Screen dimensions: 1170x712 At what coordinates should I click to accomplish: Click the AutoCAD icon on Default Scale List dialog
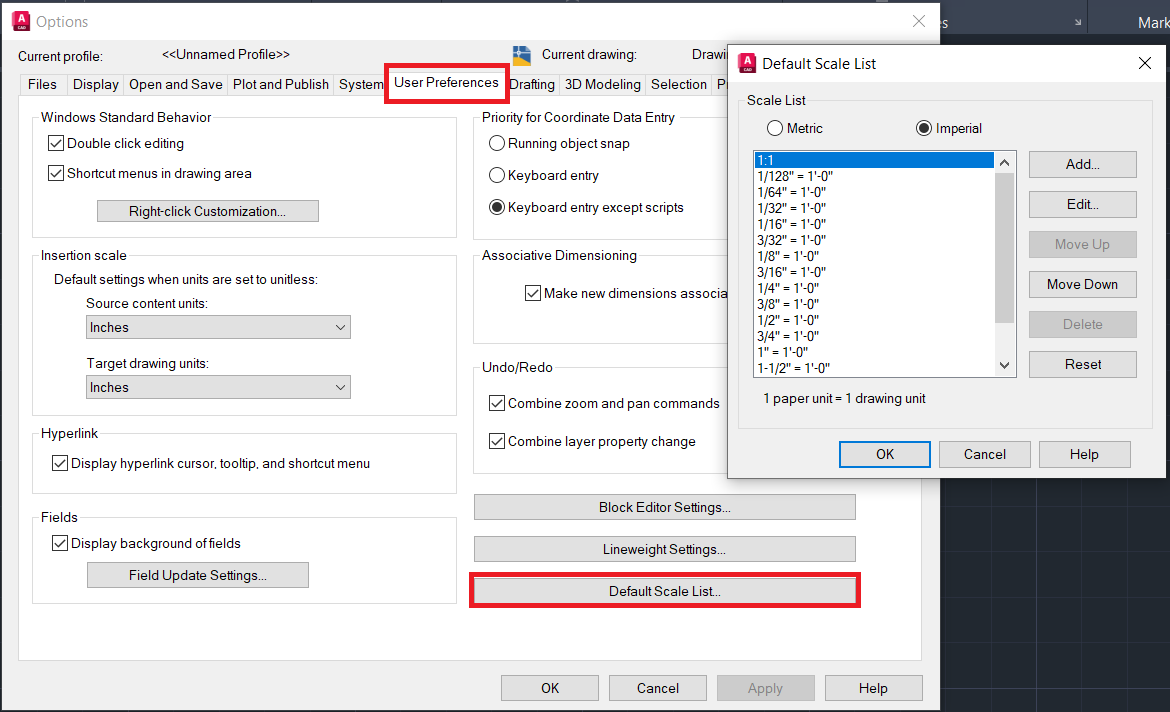pos(747,63)
